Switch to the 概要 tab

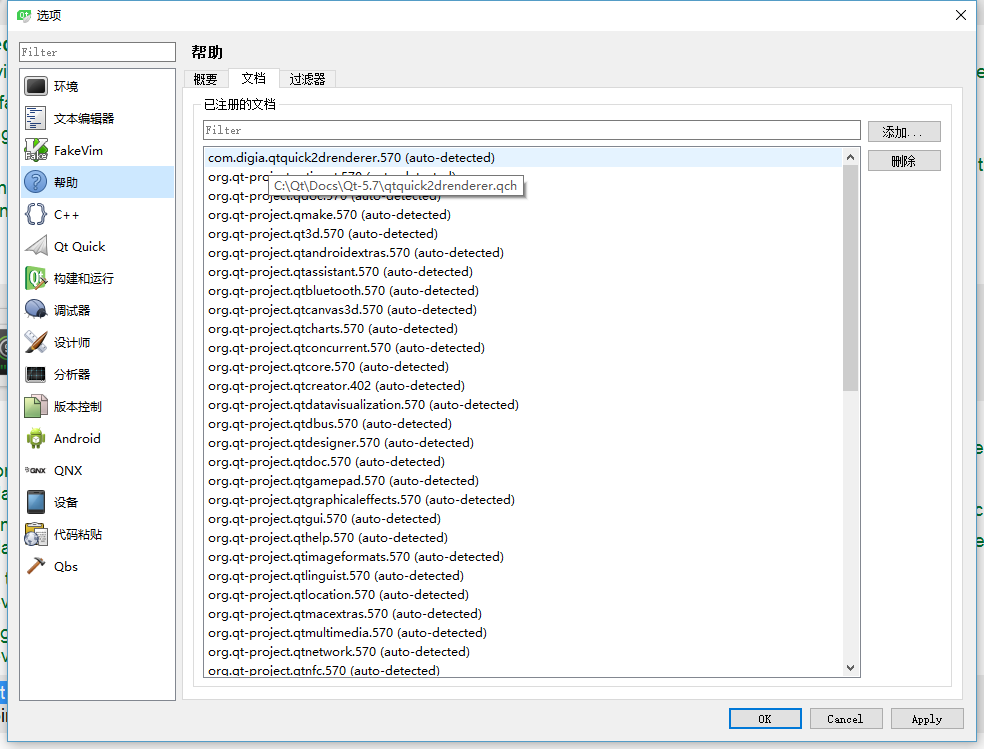[205, 79]
